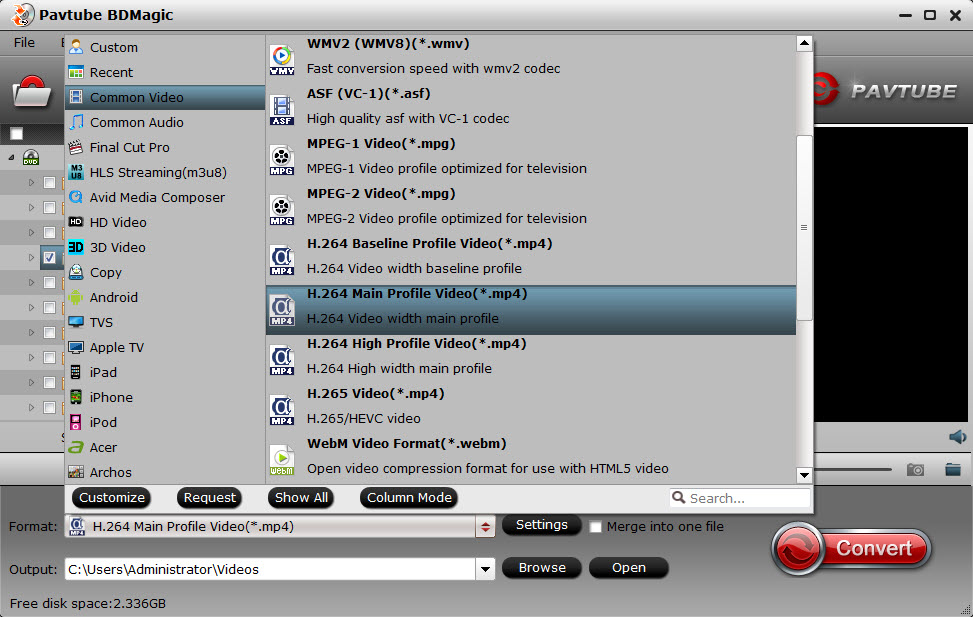Uncheck the ticked title checkbox
973x617 pixels.
click(50, 258)
